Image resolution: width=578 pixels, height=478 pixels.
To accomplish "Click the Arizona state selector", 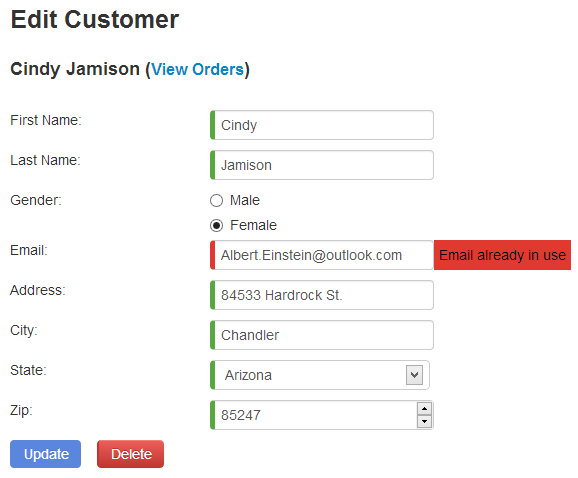I will pyautogui.click(x=320, y=375).
